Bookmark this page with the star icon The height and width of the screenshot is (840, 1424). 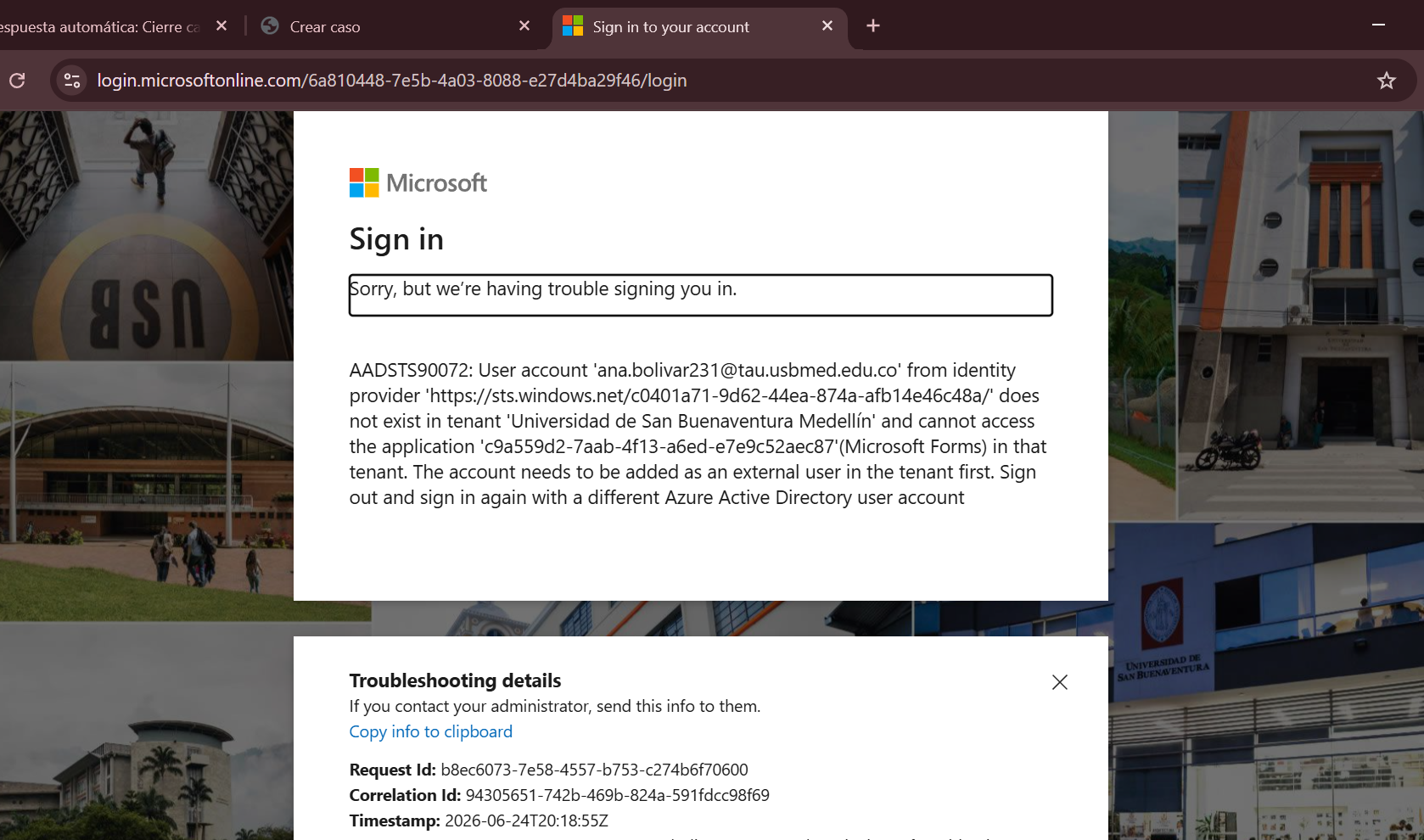tap(1387, 81)
